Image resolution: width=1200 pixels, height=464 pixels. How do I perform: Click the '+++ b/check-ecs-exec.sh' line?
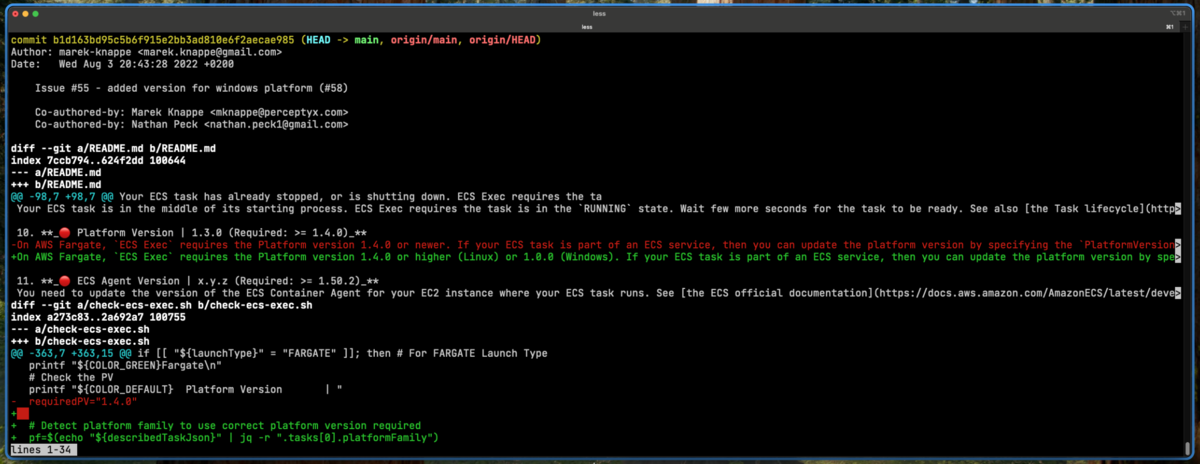click(80, 340)
